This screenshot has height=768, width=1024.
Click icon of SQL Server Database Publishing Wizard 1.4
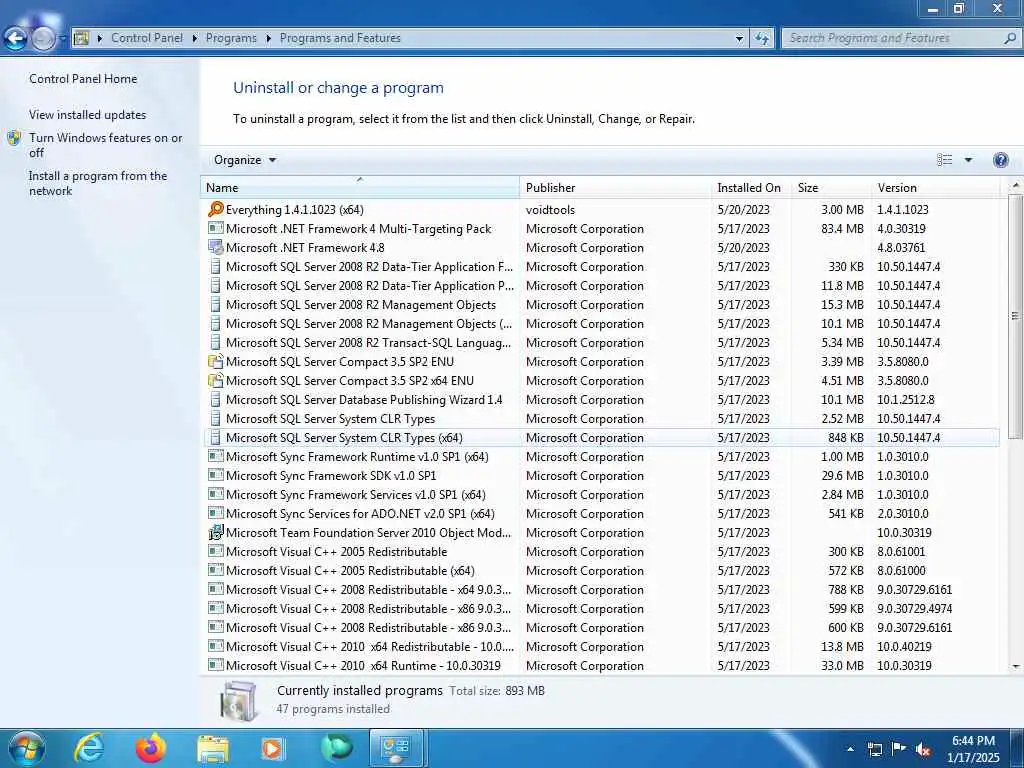click(x=216, y=399)
